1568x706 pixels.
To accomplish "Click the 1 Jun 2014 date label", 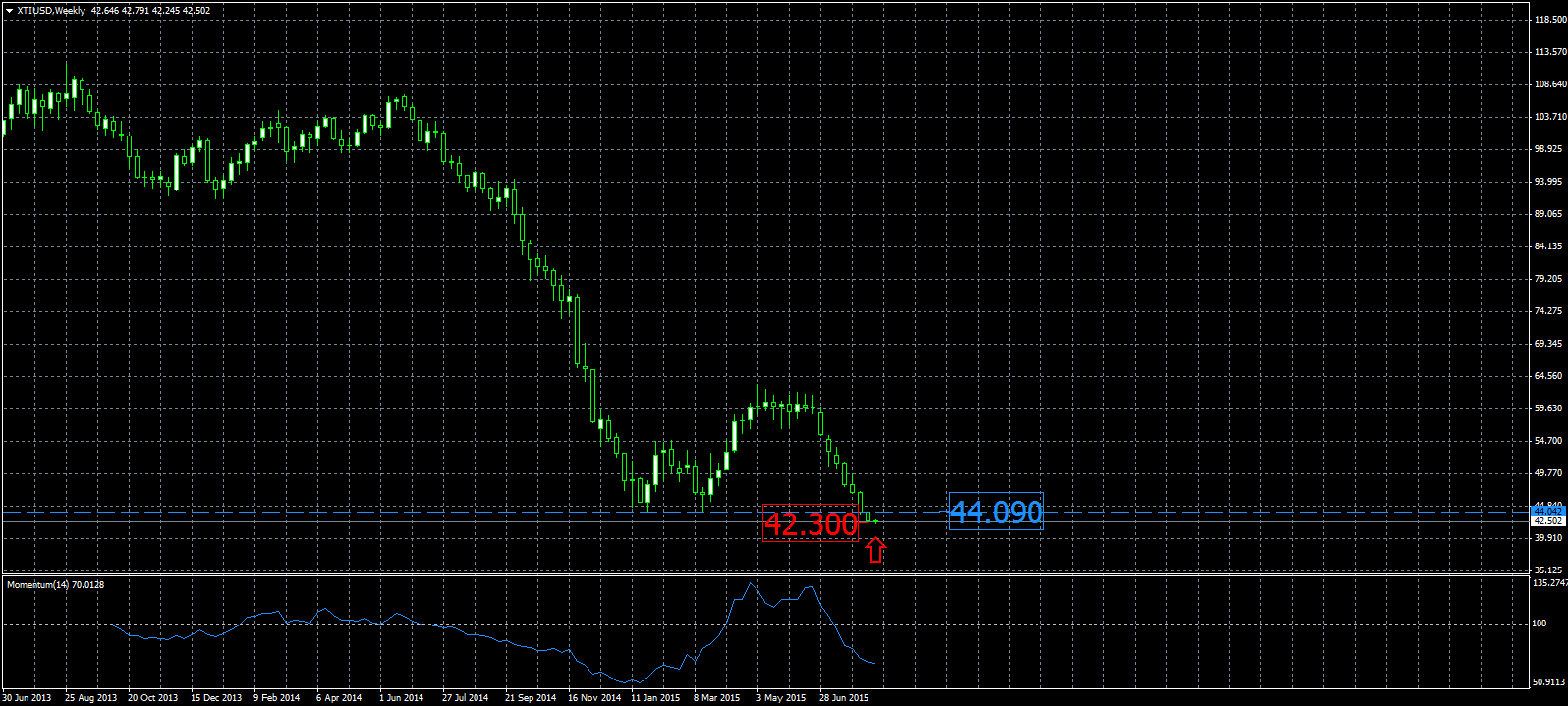I will tap(402, 698).
